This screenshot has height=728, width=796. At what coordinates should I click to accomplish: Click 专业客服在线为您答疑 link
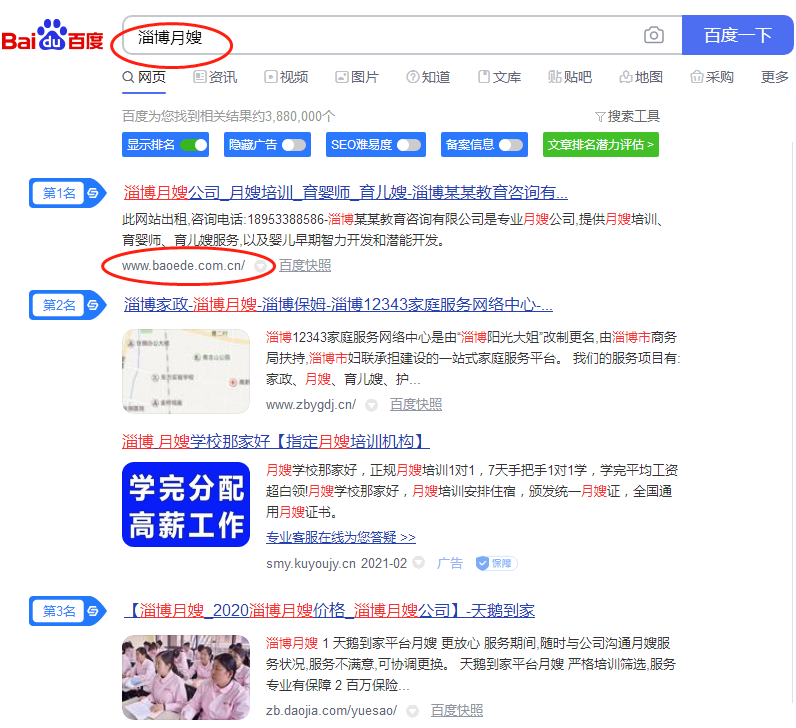(341, 537)
